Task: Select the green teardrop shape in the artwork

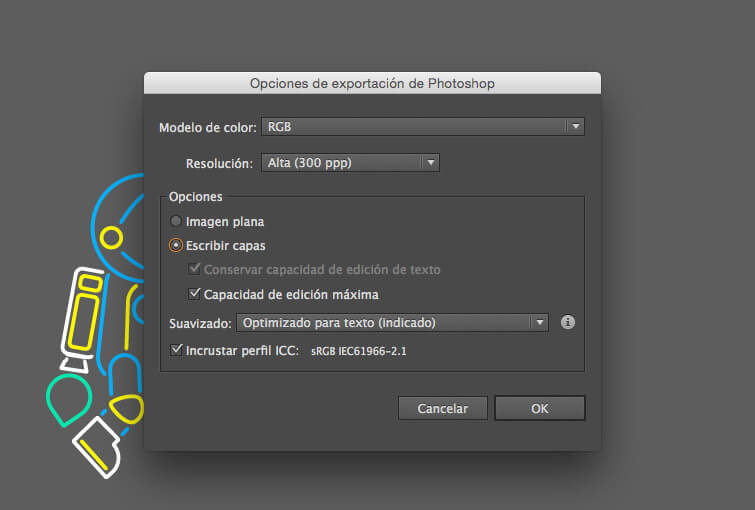Action: click(69, 398)
